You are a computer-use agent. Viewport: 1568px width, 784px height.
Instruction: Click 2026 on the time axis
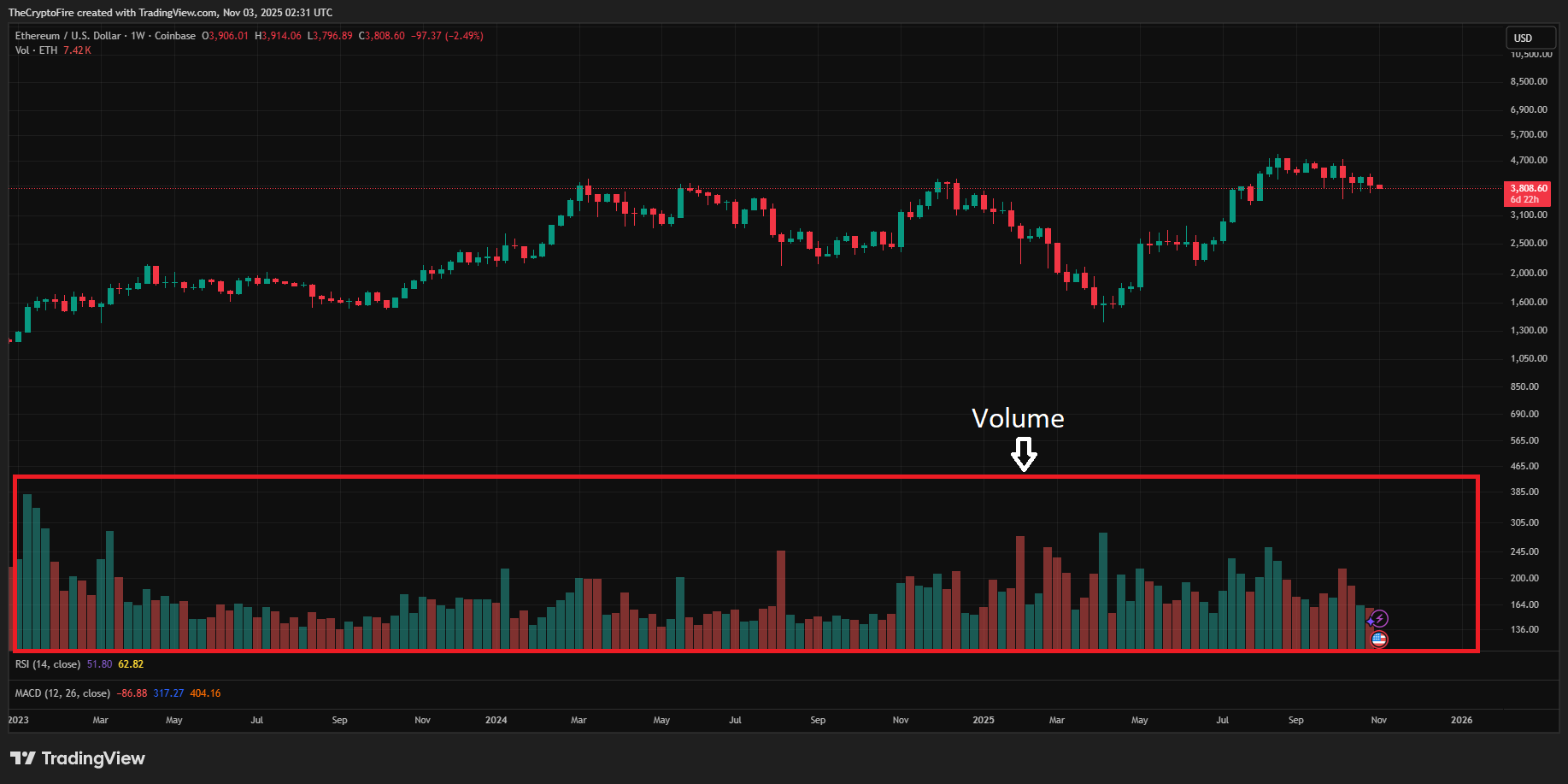click(1461, 721)
